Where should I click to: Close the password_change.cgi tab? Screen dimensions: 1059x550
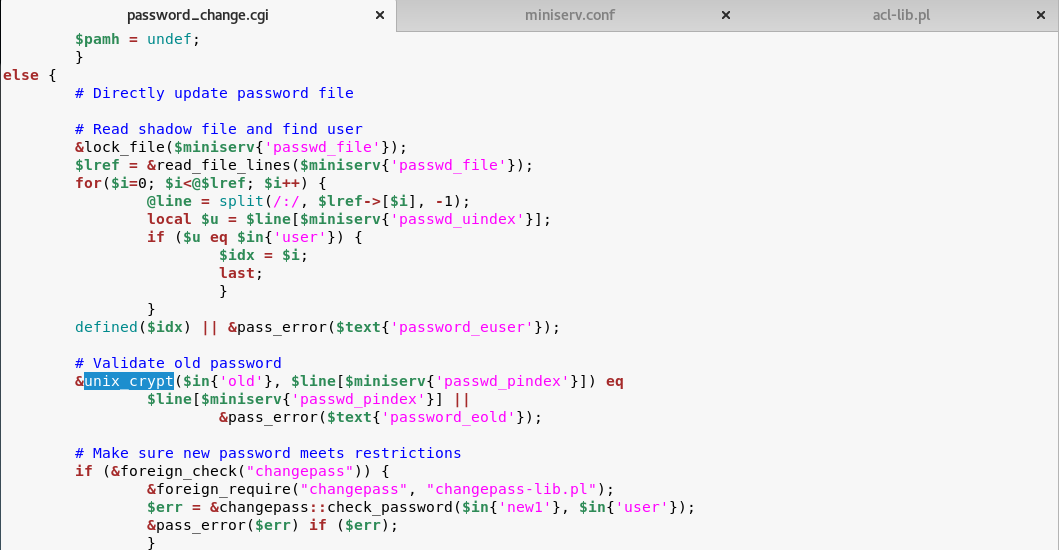(x=380, y=15)
